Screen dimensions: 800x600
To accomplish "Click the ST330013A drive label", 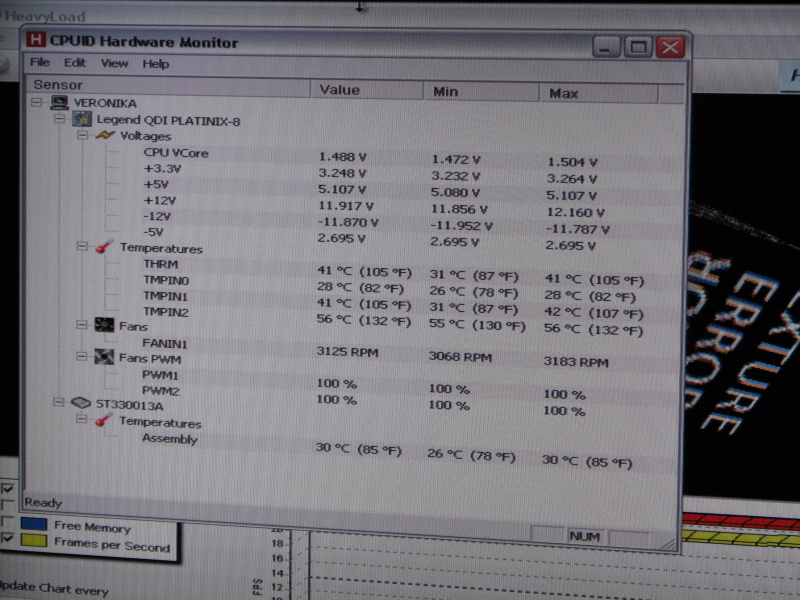I will click(x=130, y=406).
